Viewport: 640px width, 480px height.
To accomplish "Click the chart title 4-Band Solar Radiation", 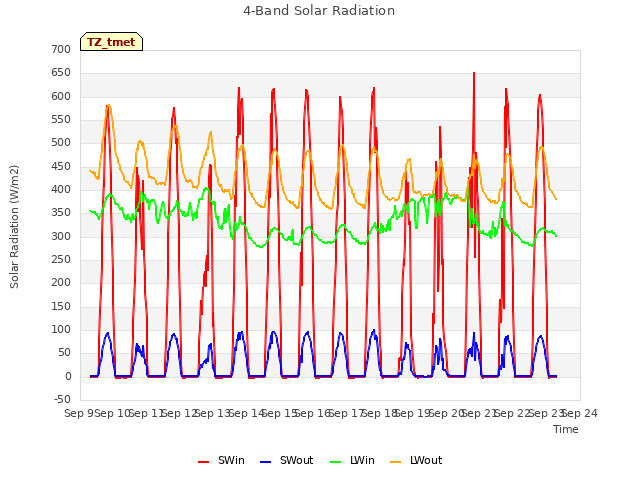I will pyautogui.click(x=319, y=11).
